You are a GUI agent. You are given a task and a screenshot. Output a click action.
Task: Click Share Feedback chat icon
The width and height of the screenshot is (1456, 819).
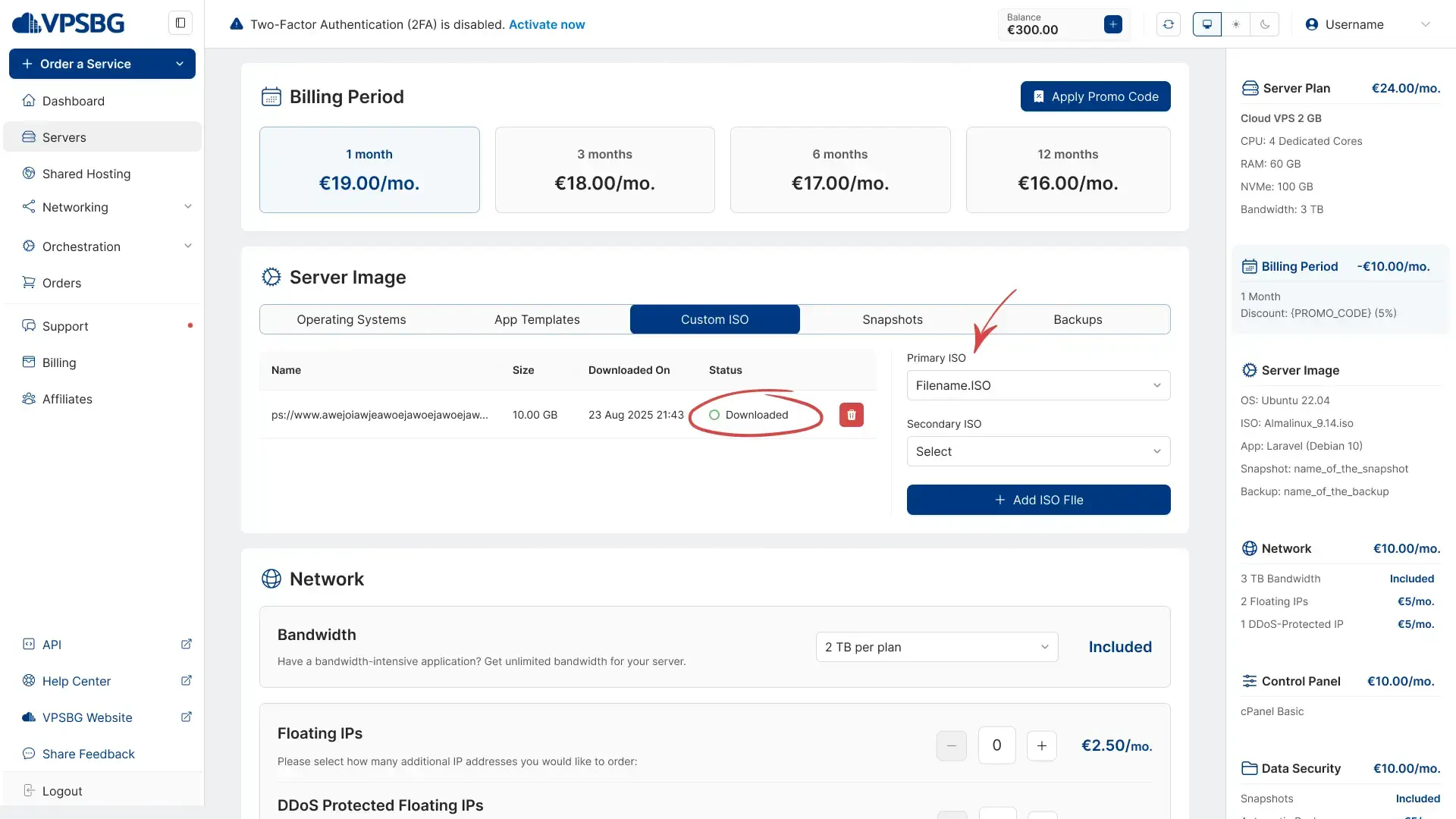coord(29,753)
